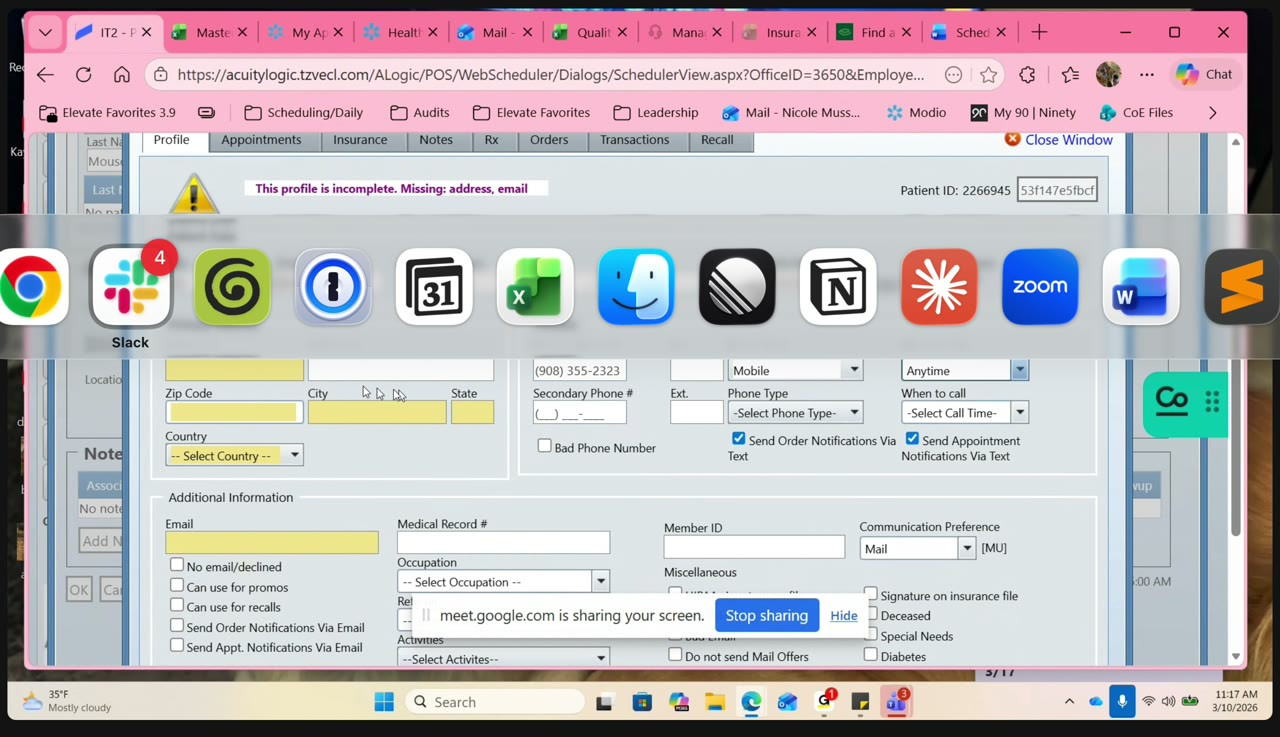Check Signature on insurance file
This screenshot has height=737, width=1280.
pyautogui.click(x=871, y=594)
